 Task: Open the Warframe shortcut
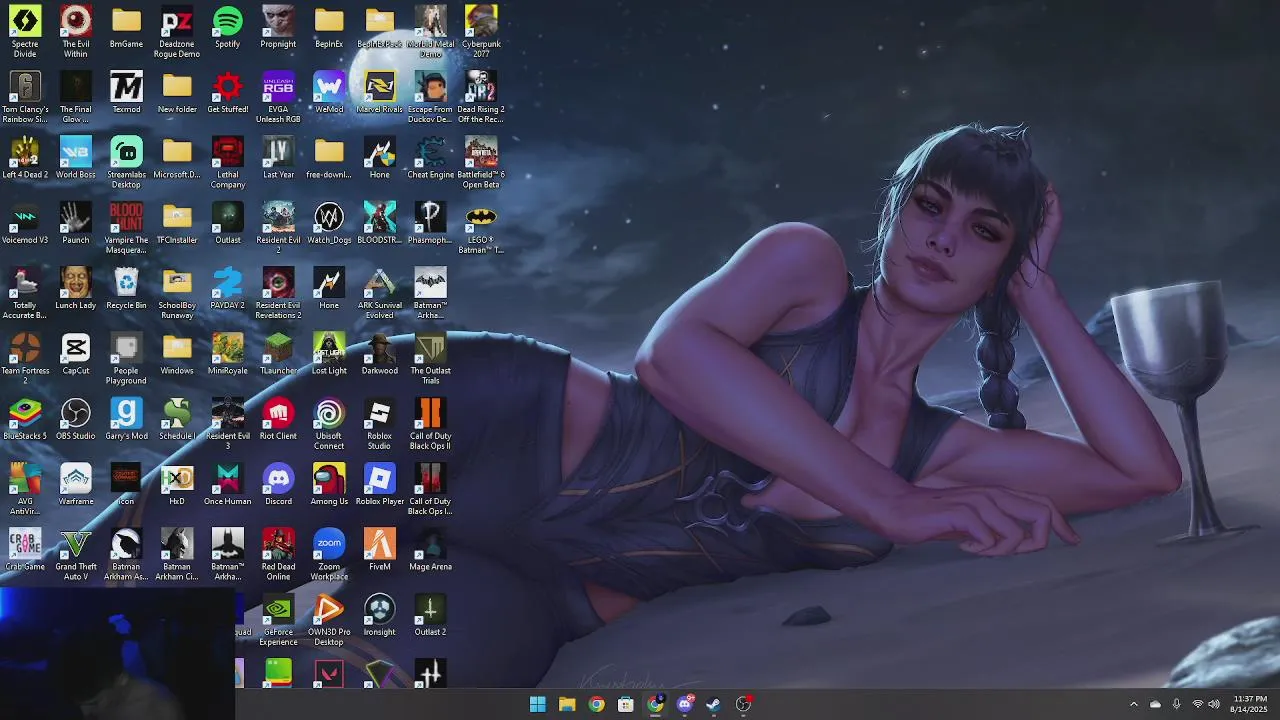coord(76,484)
